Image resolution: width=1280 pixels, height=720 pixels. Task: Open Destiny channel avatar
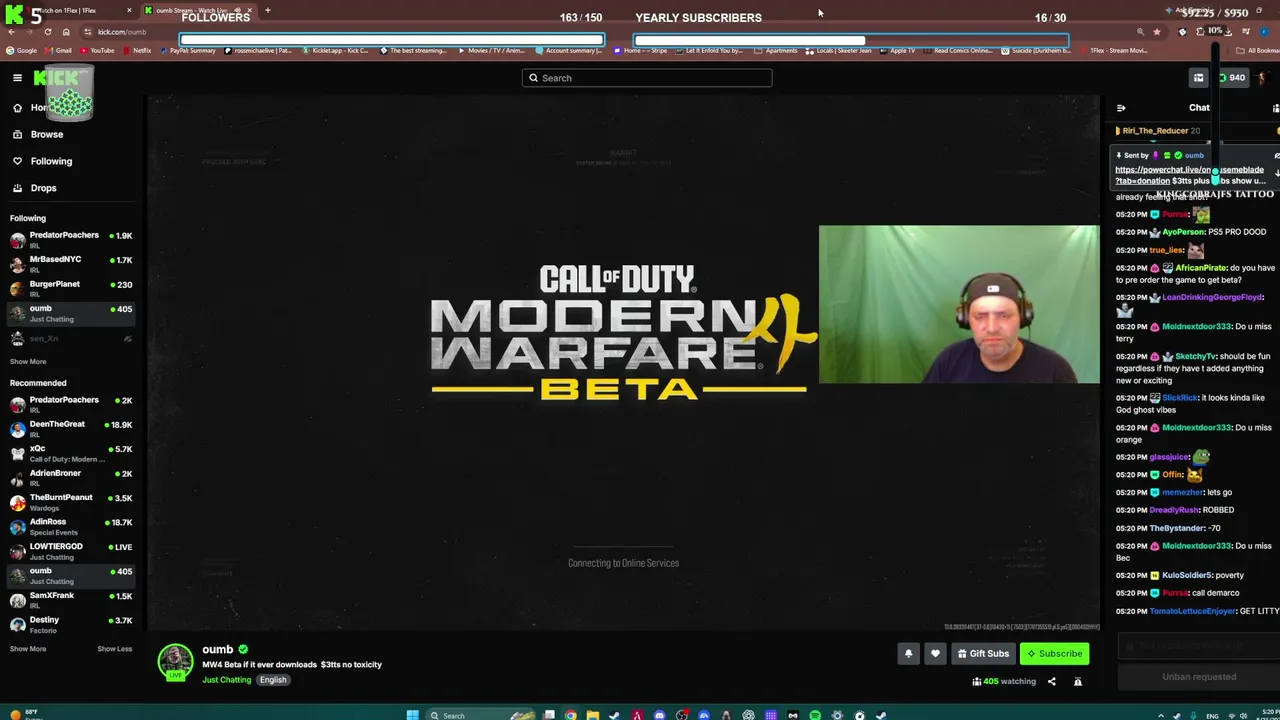click(x=17, y=625)
